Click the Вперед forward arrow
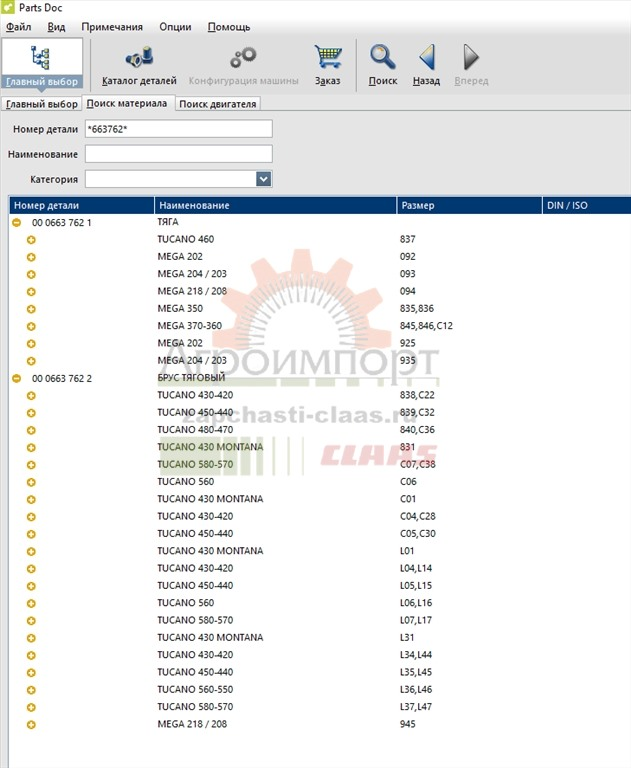631x768 pixels. tap(471, 65)
